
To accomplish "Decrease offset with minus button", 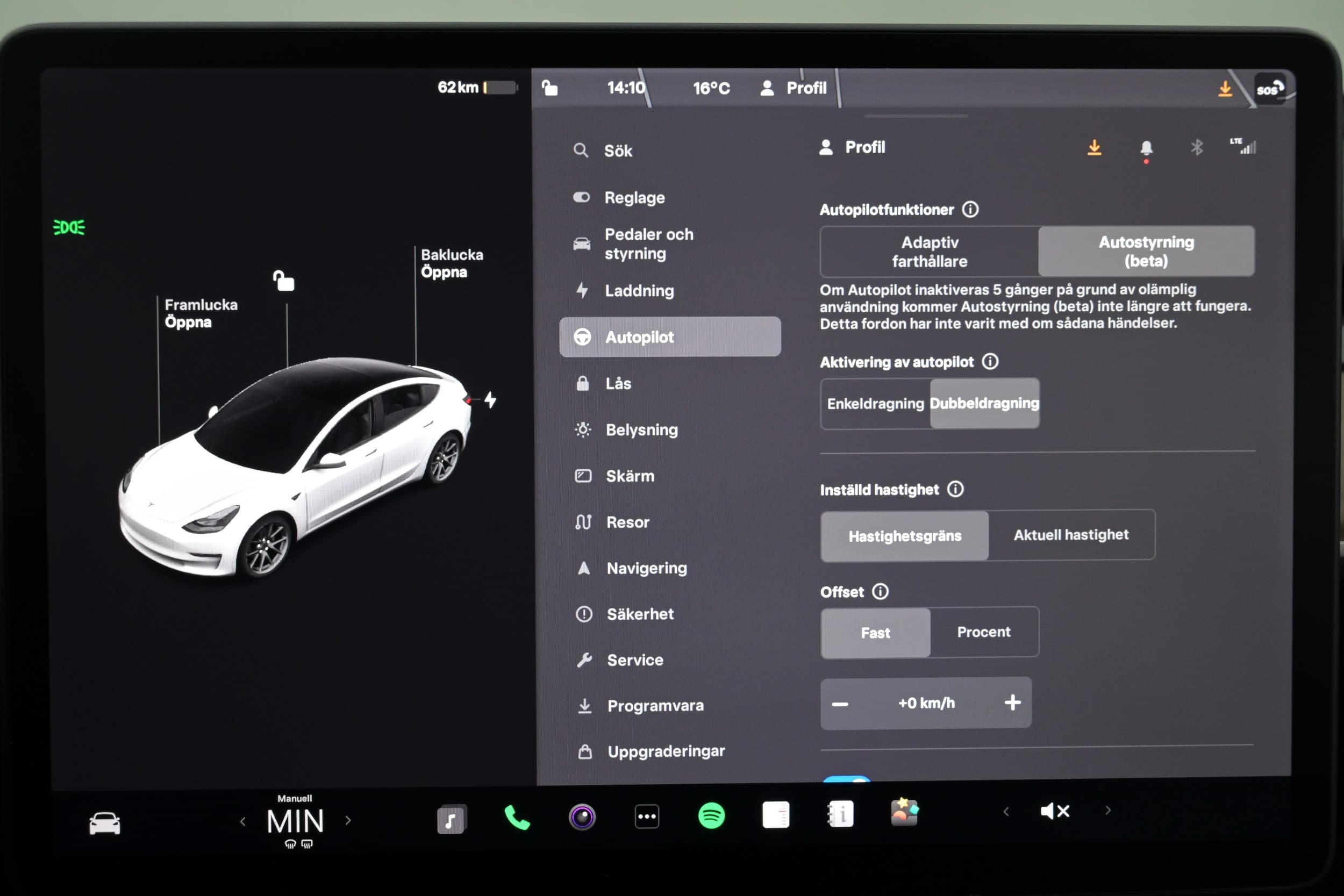I will [840, 704].
